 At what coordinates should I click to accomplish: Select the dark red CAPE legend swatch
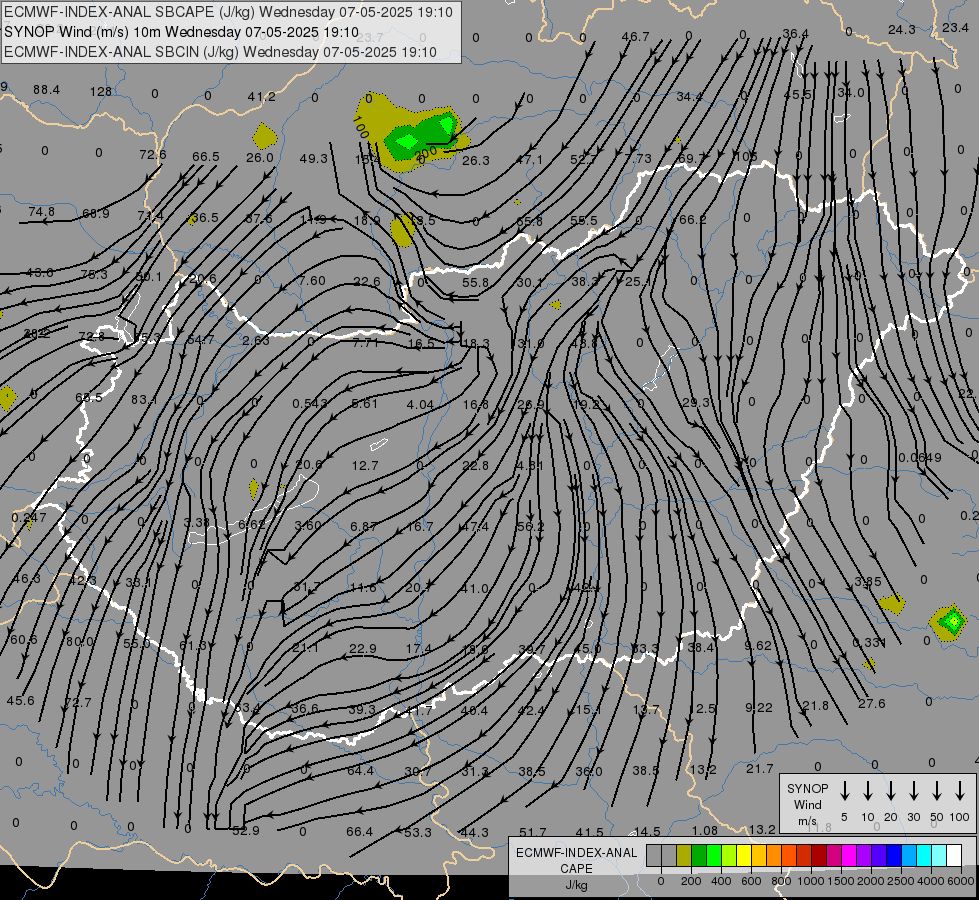[x=819, y=856]
